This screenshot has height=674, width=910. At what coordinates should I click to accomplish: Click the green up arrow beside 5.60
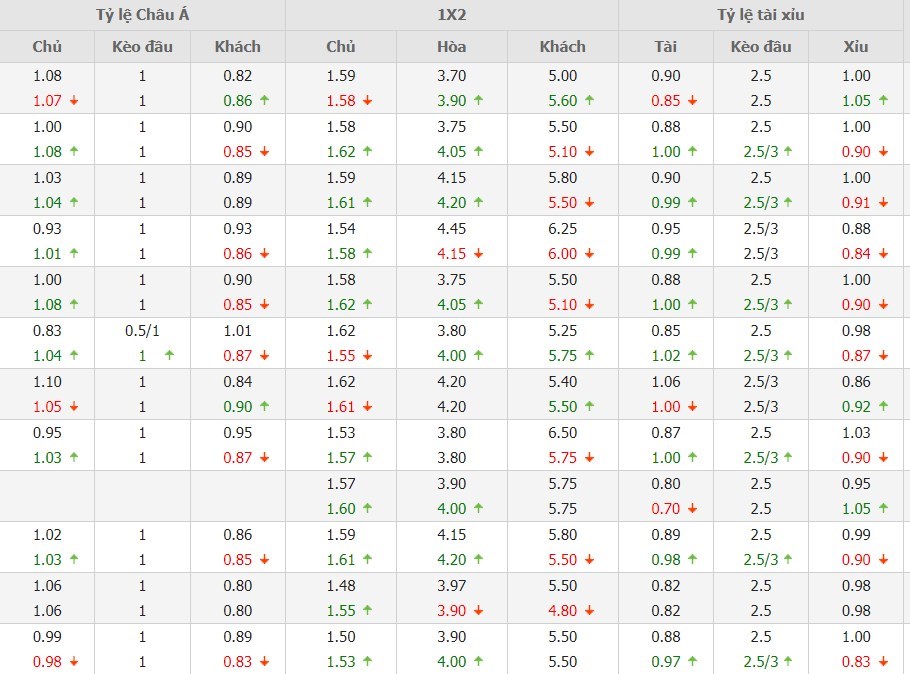[591, 101]
